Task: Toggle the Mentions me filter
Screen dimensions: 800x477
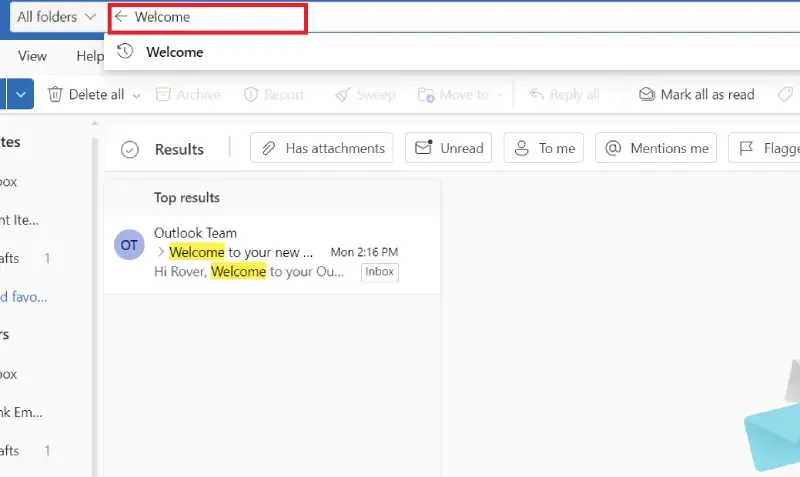Action: tap(656, 148)
